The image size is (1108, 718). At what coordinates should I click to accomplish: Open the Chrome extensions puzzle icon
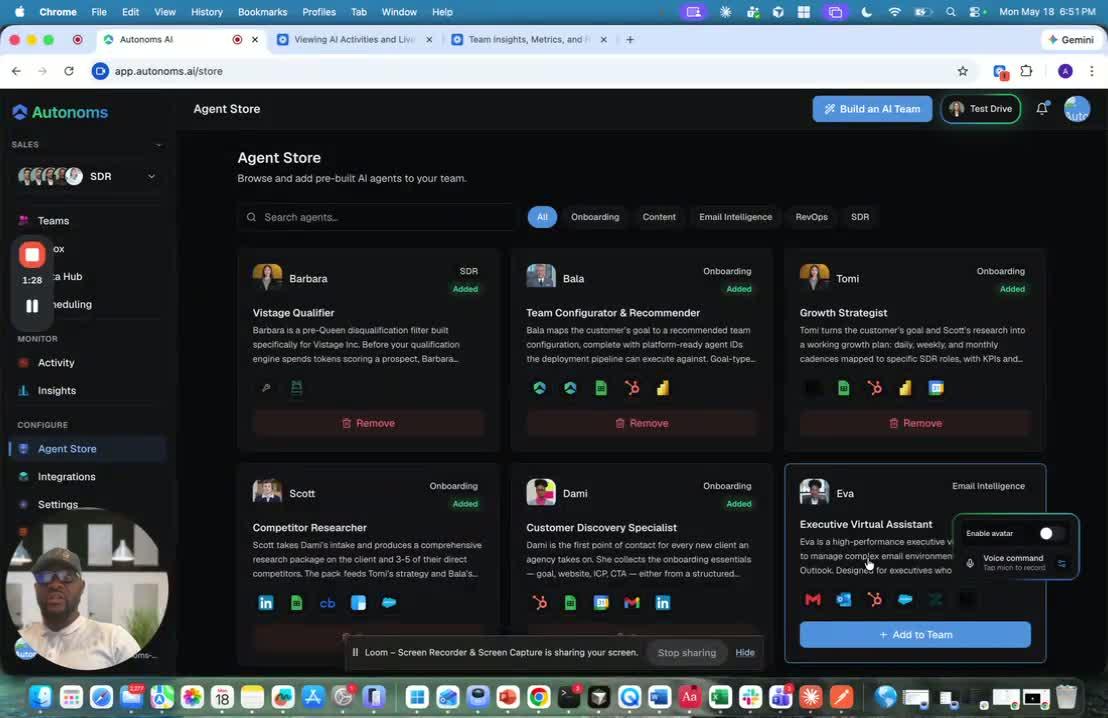(1027, 71)
